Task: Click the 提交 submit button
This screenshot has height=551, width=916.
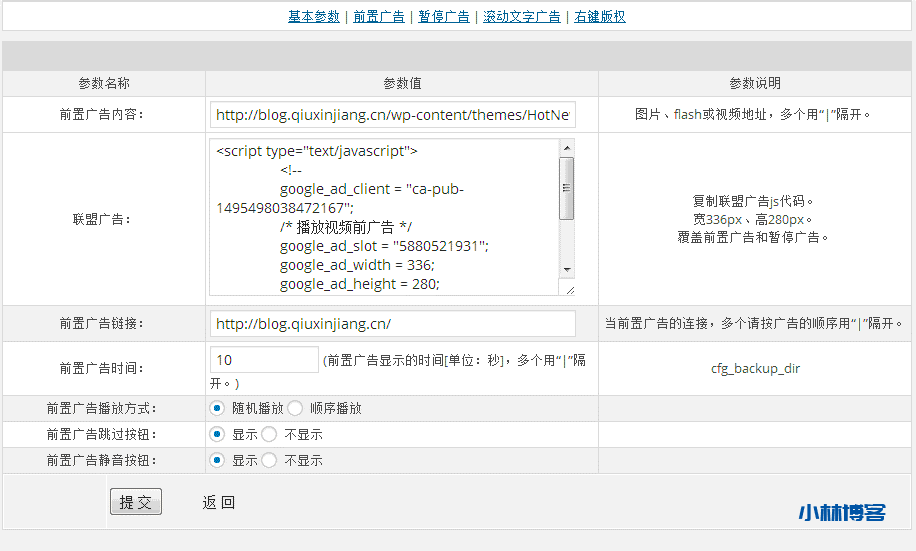Action: 136,502
